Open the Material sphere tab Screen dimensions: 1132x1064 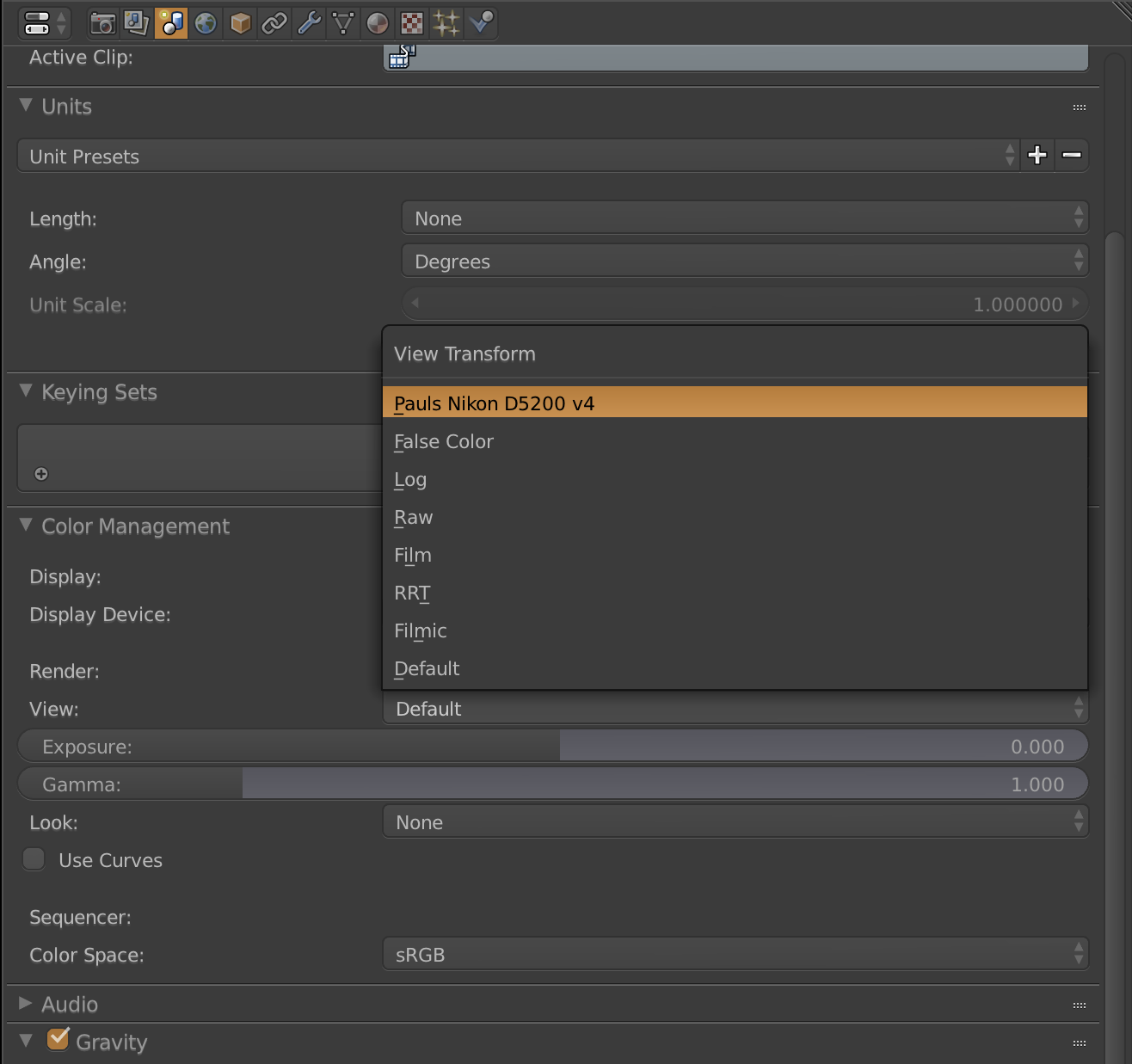click(x=378, y=23)
